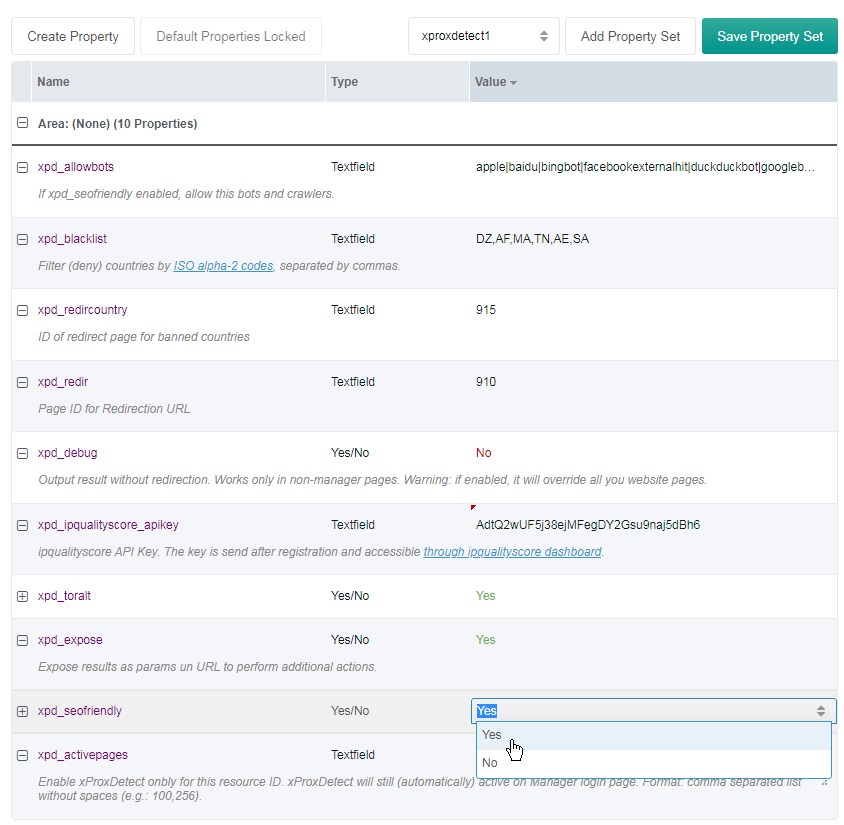Collapse xpd_blacklist row description
The height and width of the screenshot is (825, 844).
pos(22,239)
